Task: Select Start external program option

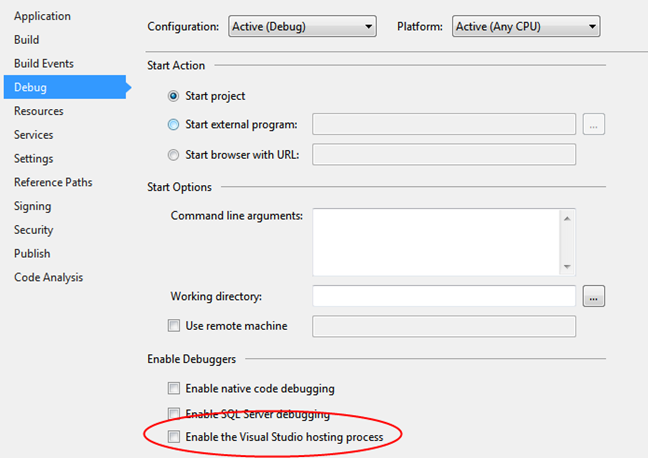Action: pos(174,125)
